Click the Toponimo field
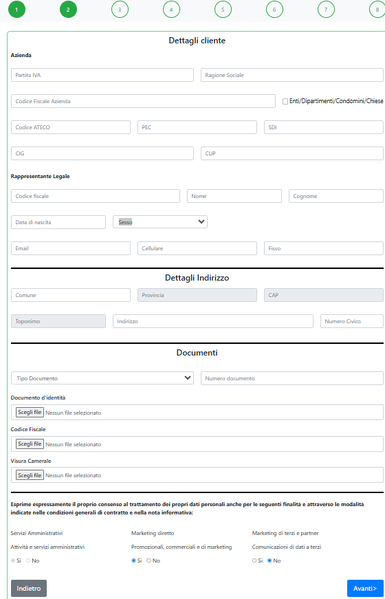 pyautogui.click(x=58, y=321)
